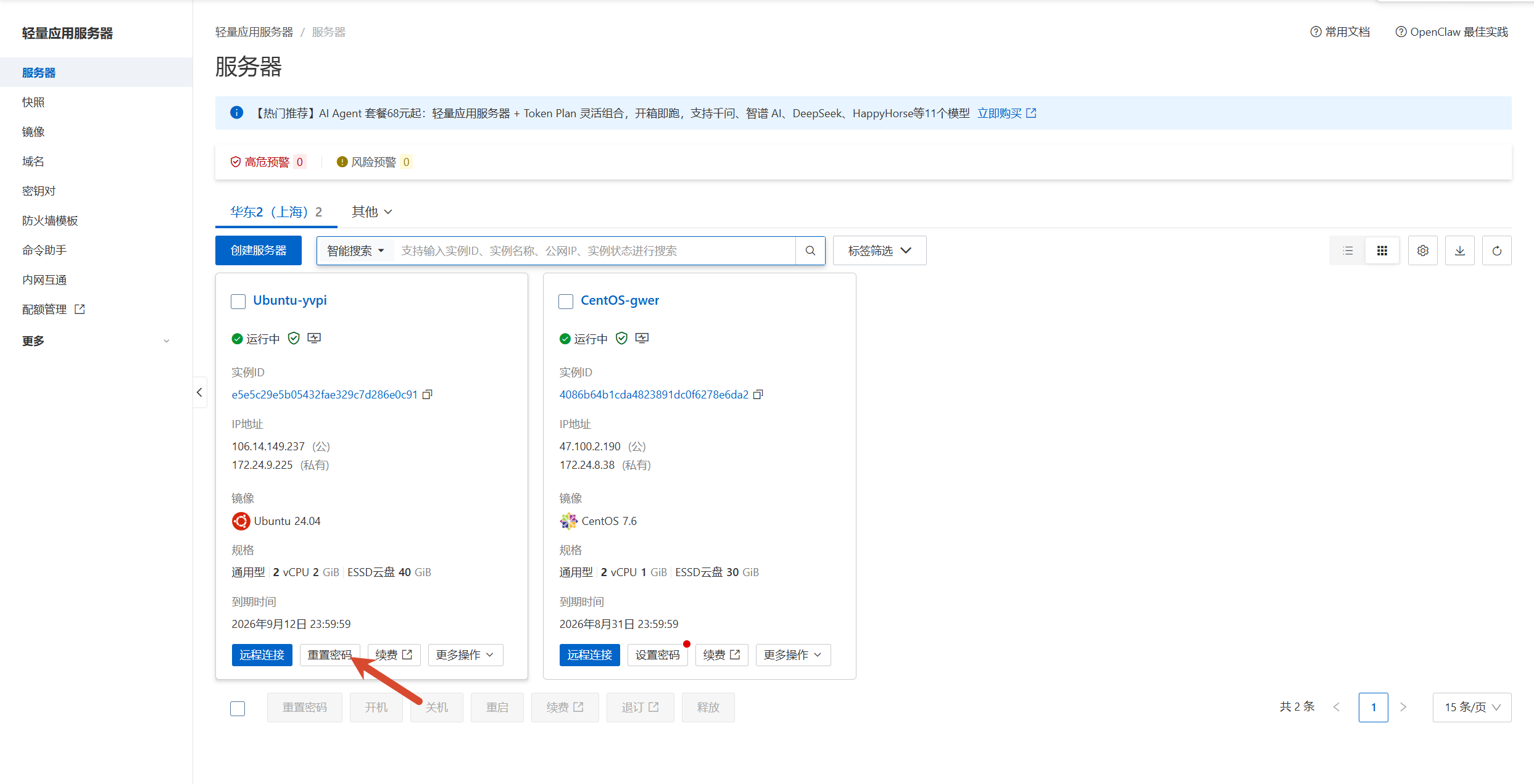Click the banner info icon
The image size is (1534, 784).
[236, 112]
